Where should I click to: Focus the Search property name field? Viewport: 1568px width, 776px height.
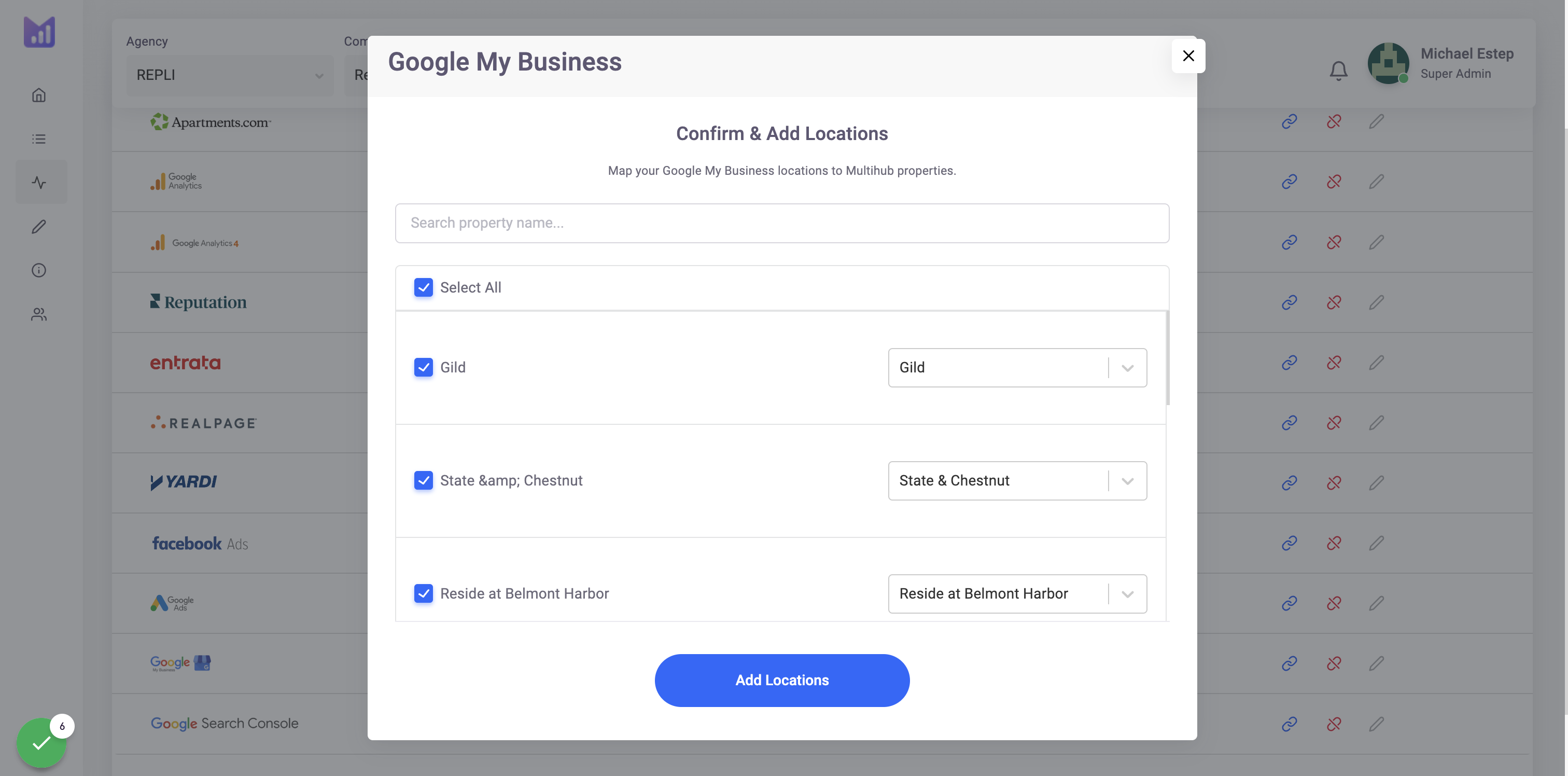(x=782, y=223)
